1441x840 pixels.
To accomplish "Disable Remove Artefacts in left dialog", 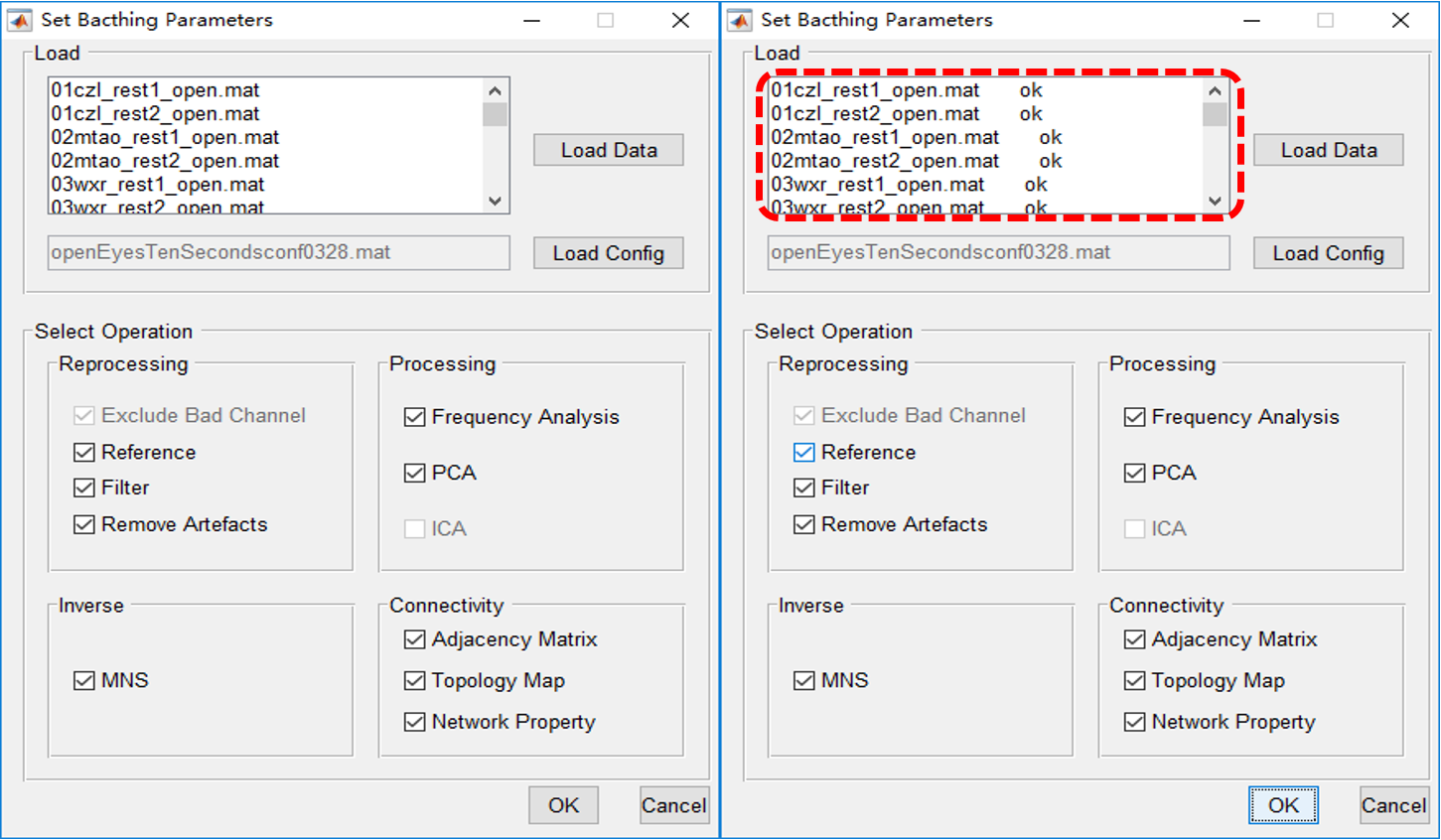I will (x=84, y=524).
